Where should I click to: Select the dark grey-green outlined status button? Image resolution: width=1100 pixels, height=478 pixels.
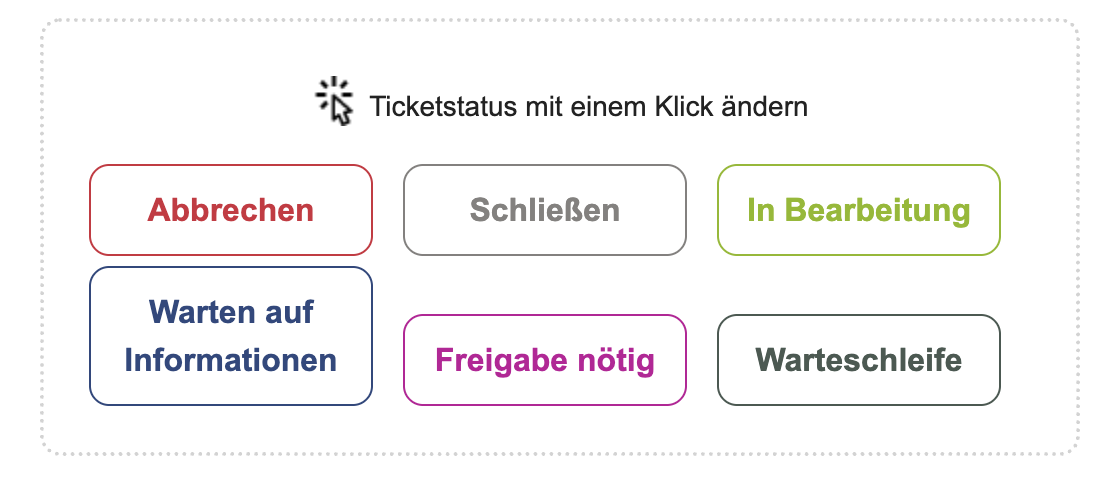pos(859,360)
